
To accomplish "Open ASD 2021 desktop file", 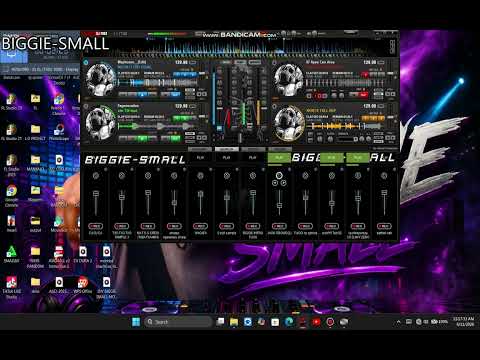I will pos(59,285).
